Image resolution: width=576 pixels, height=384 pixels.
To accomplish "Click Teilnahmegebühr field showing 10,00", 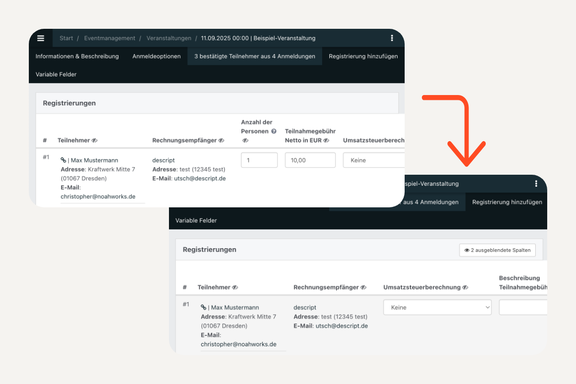I will click(x=310, y=160).
